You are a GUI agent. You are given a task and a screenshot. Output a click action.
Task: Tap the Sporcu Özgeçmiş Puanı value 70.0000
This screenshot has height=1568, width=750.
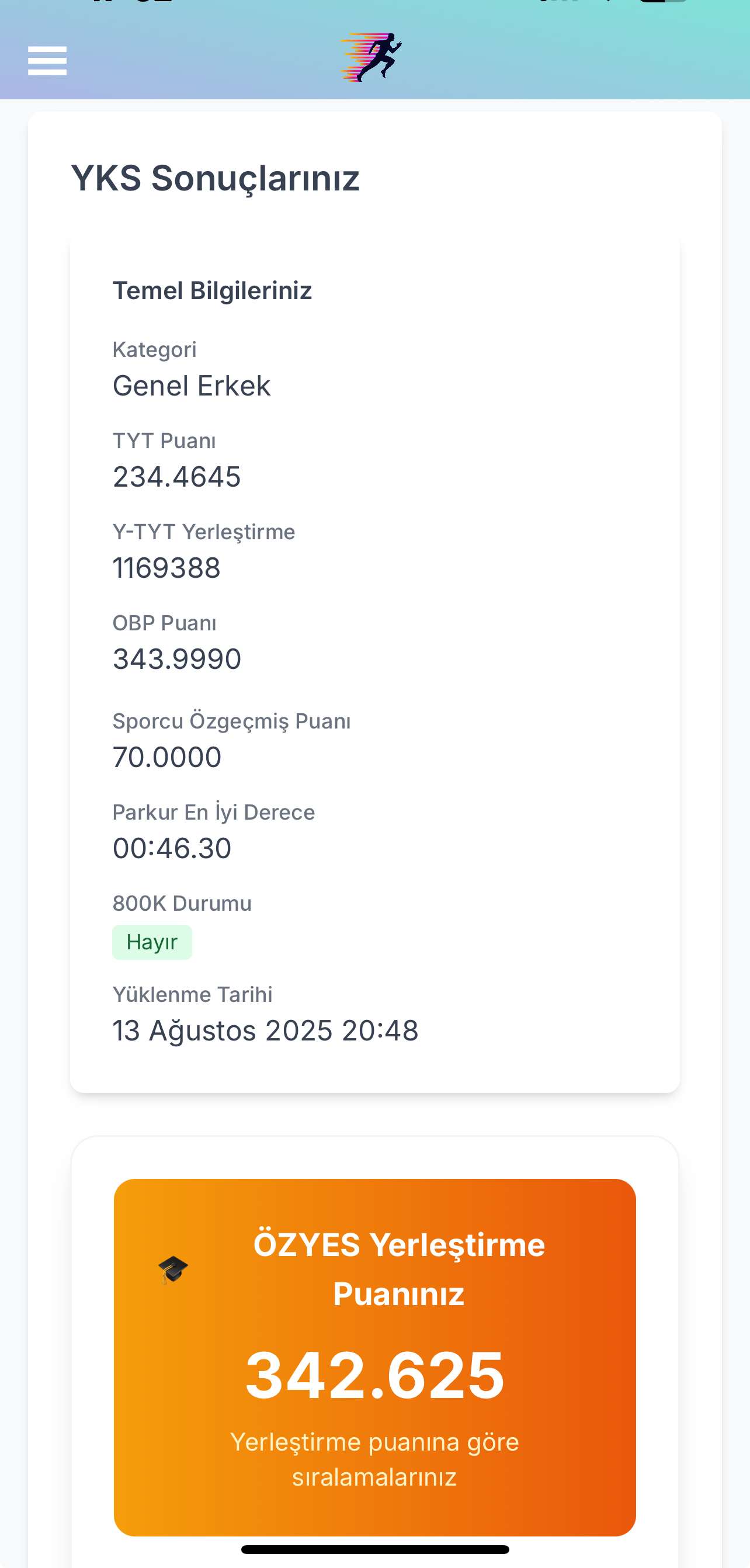(167, 757)
